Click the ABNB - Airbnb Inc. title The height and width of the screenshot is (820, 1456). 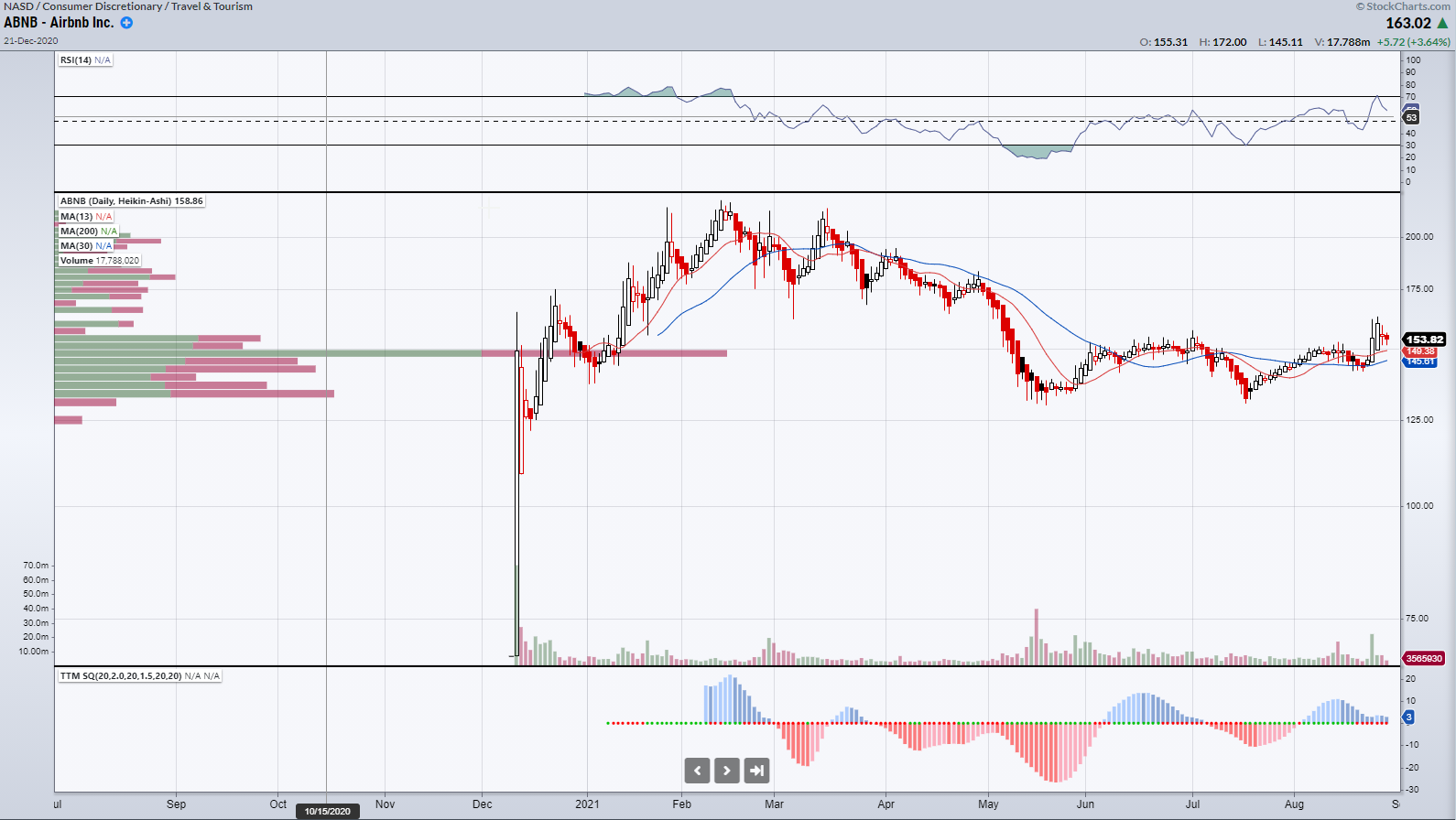tap(59, 23)
